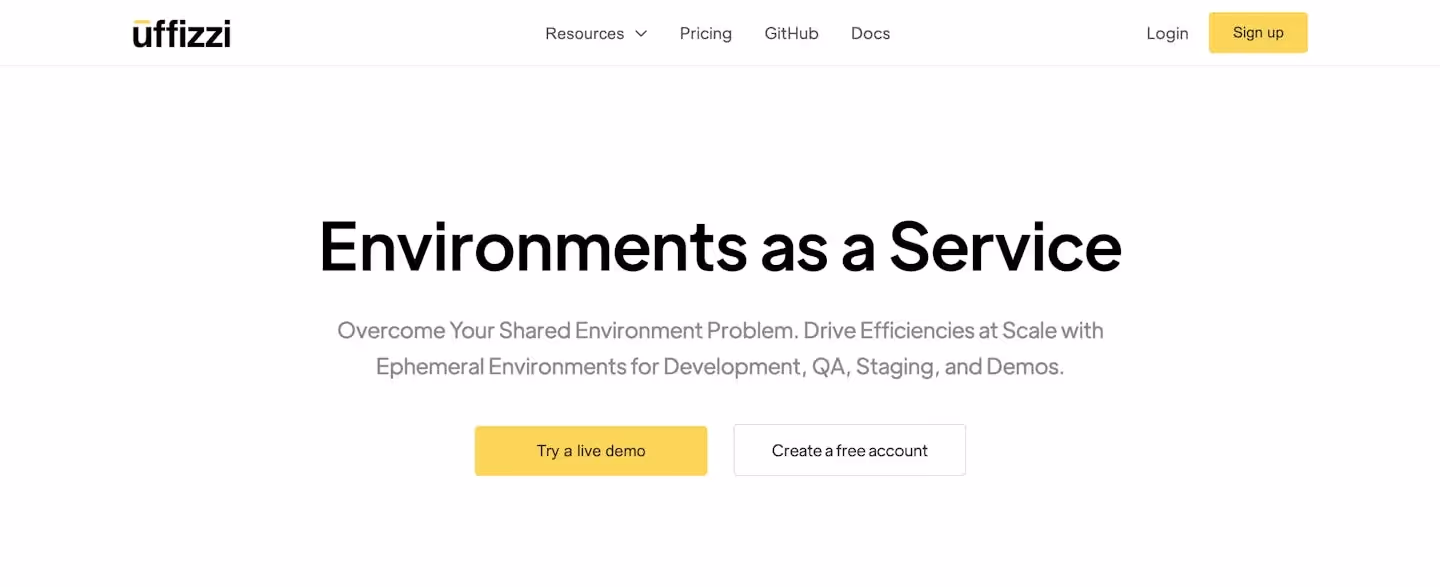
Task: Open the Resources menu label
Action: [584, 33]
